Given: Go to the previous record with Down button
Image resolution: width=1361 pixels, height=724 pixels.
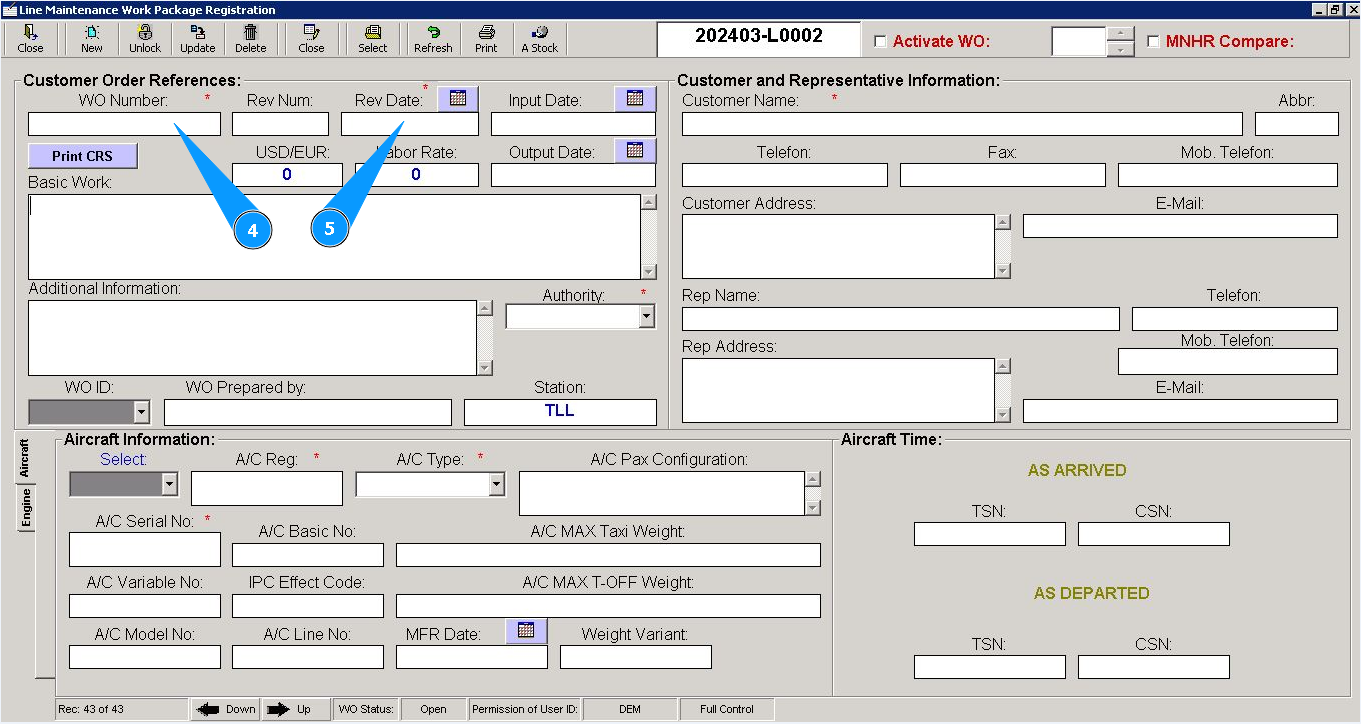Looking at the screenshot, I should tap(226, 709).
